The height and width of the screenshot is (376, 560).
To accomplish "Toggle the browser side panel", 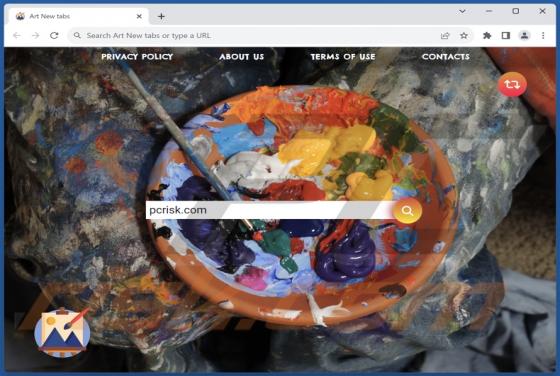I will pos(506,35).
